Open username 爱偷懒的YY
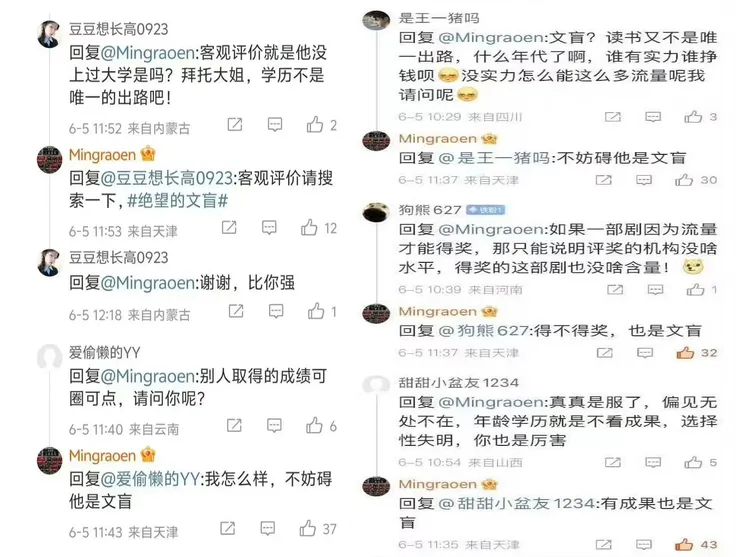740x557 pixels. click(104, 352)
